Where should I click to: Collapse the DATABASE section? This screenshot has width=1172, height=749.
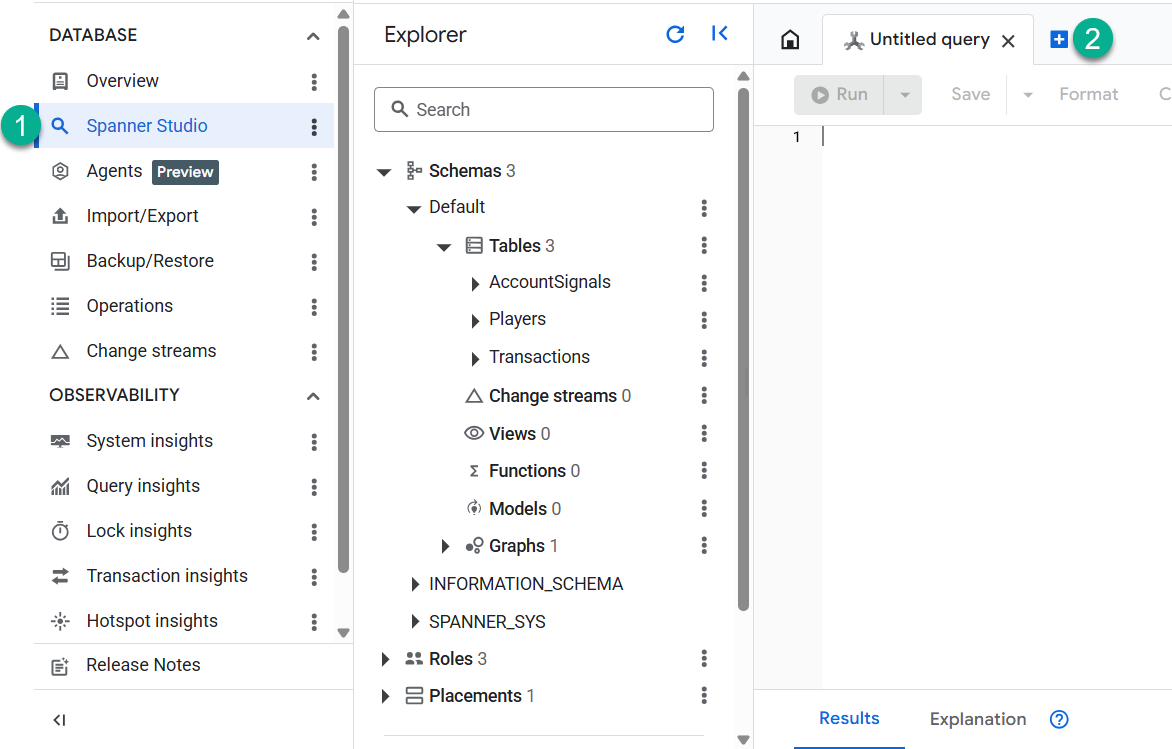(x=312, y=34)
